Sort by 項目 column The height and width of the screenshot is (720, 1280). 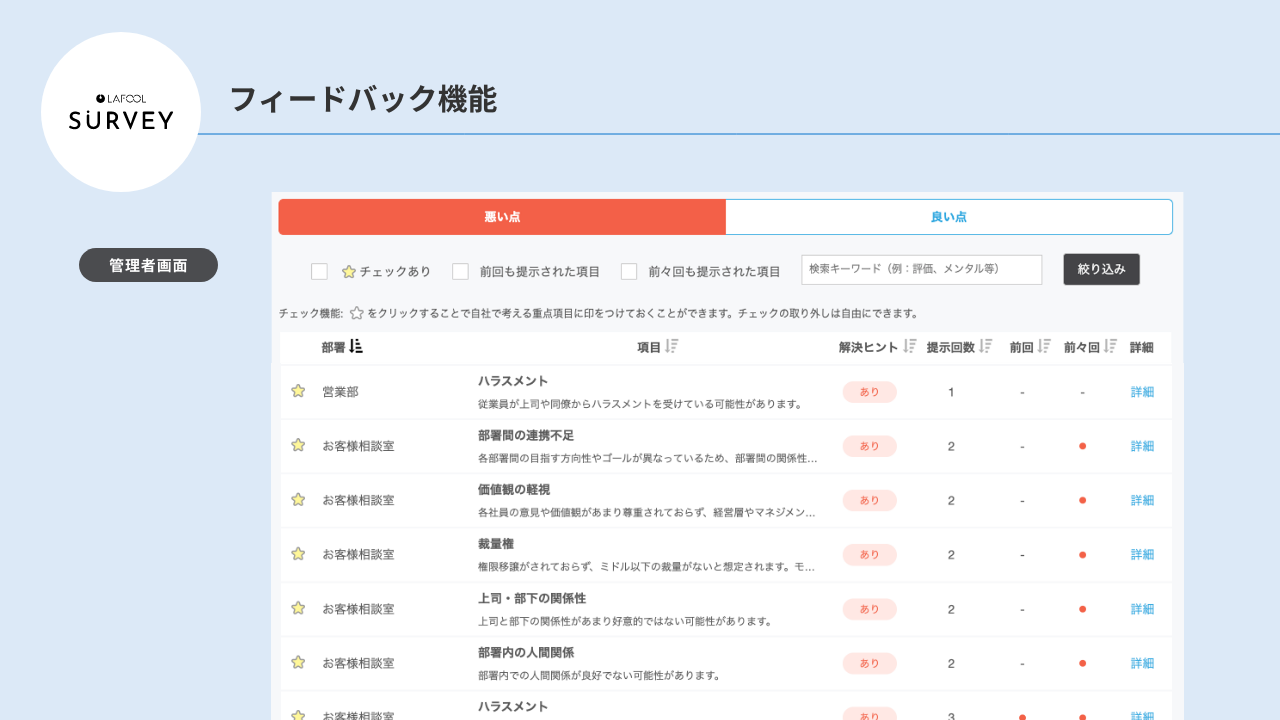point(672,347)
